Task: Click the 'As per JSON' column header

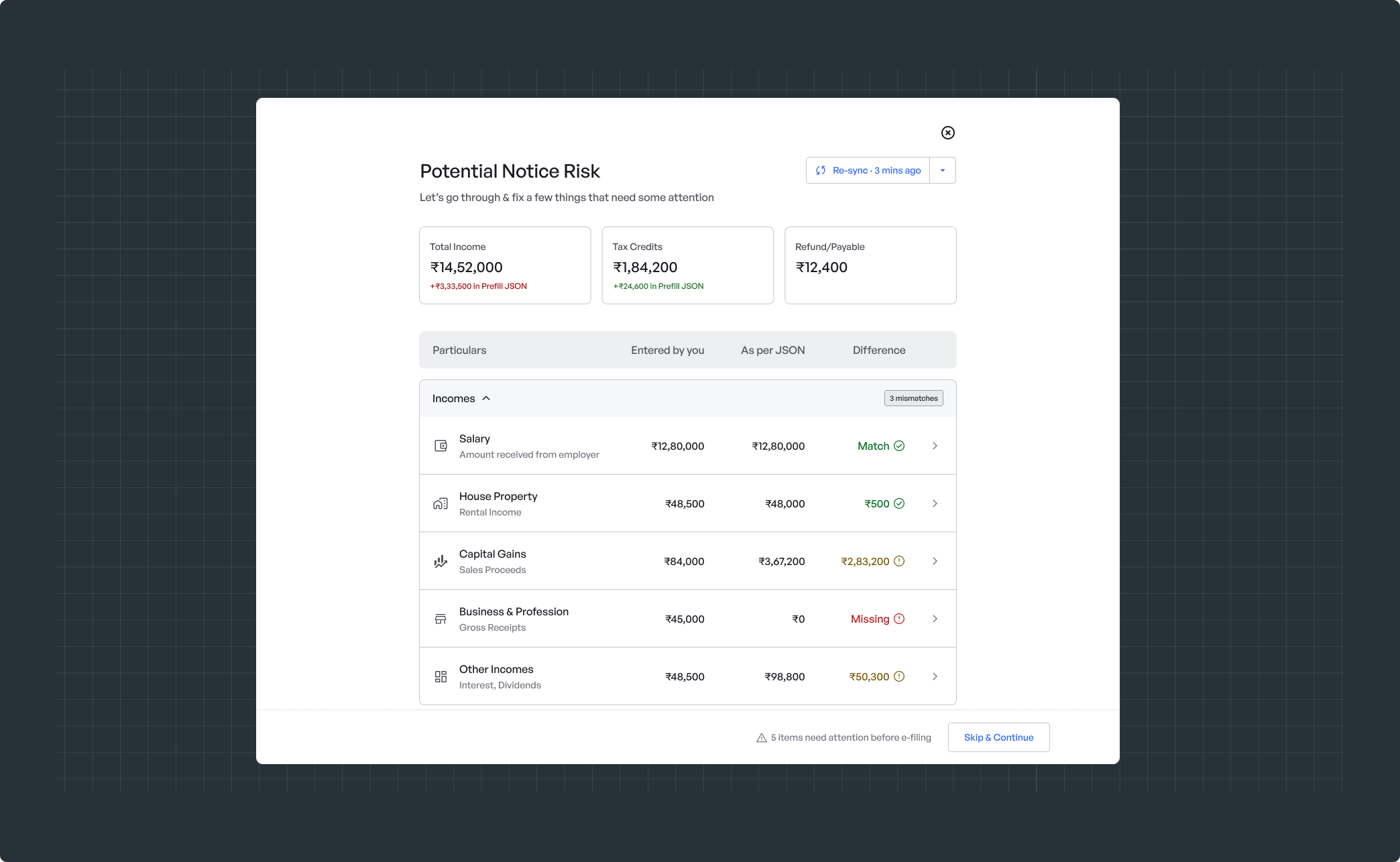Action: pyautogui.click(x=772, y=350)
